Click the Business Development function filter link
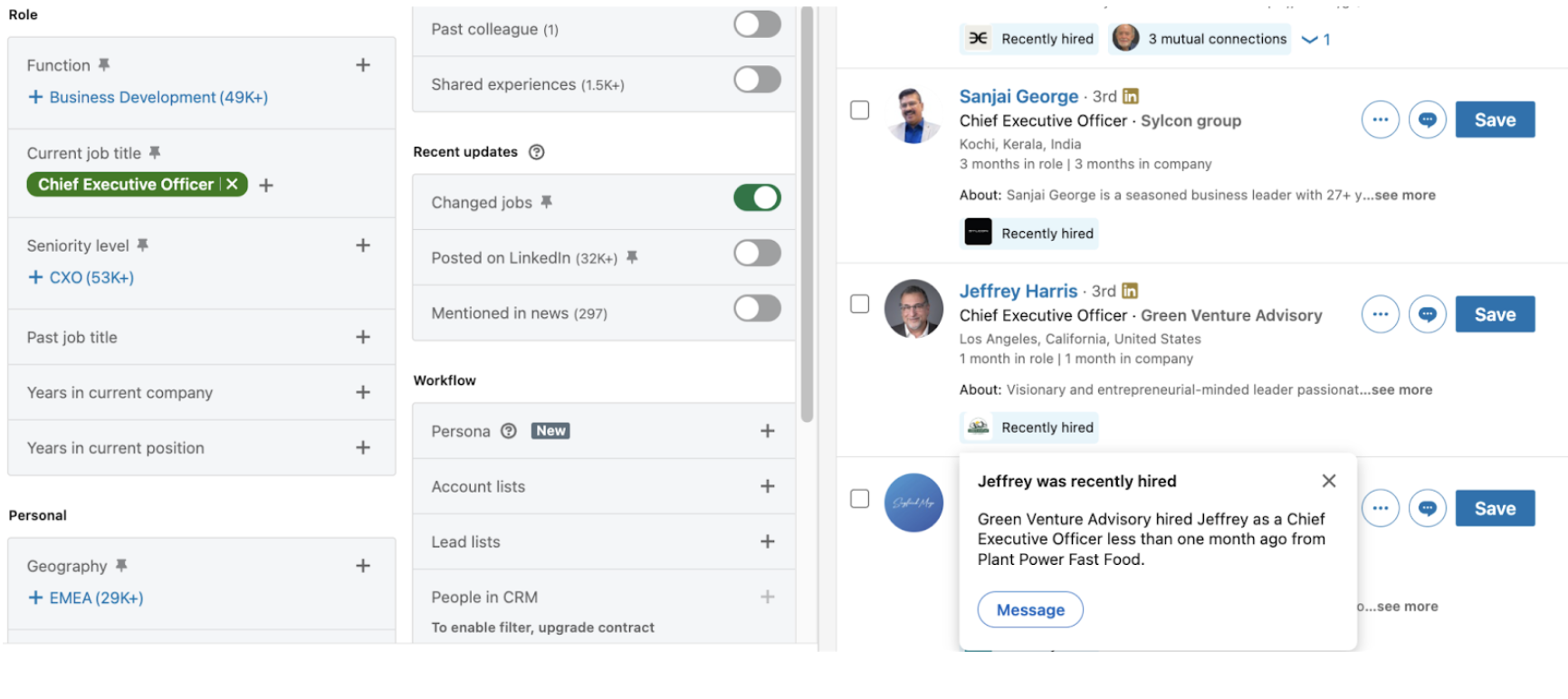The height and width of the screenshot is (699, 1568). [158, 97]
